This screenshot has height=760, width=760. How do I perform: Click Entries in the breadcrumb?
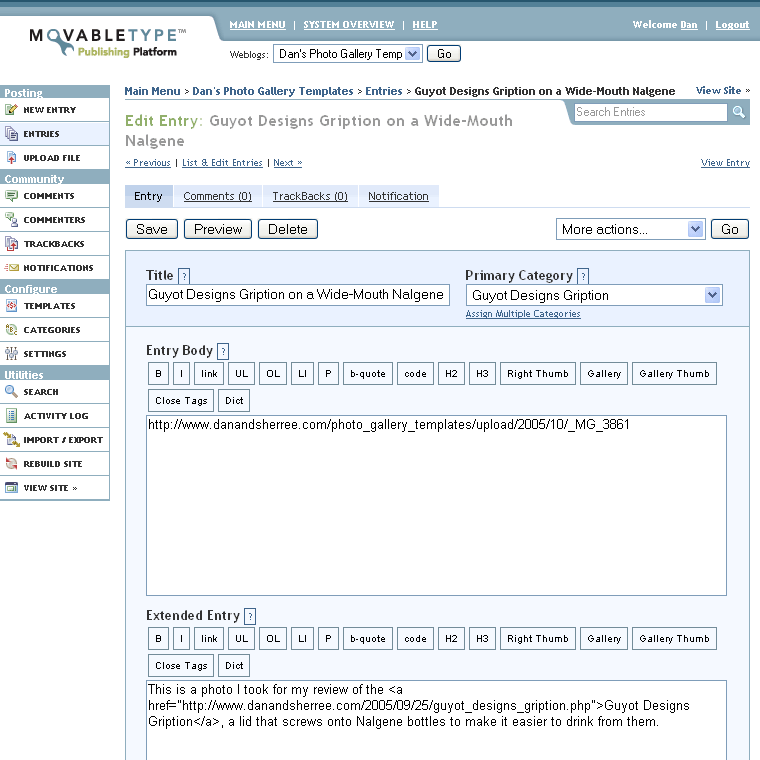[383, 91]
